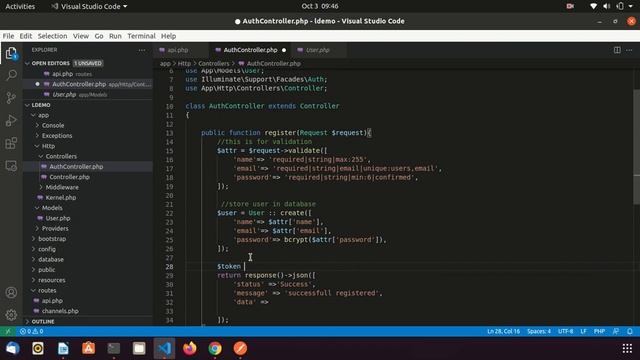Image resolution: width=640 pixels, height=360 pixels.
Task: Open Google Chrome from the dock
Action: 215,348
